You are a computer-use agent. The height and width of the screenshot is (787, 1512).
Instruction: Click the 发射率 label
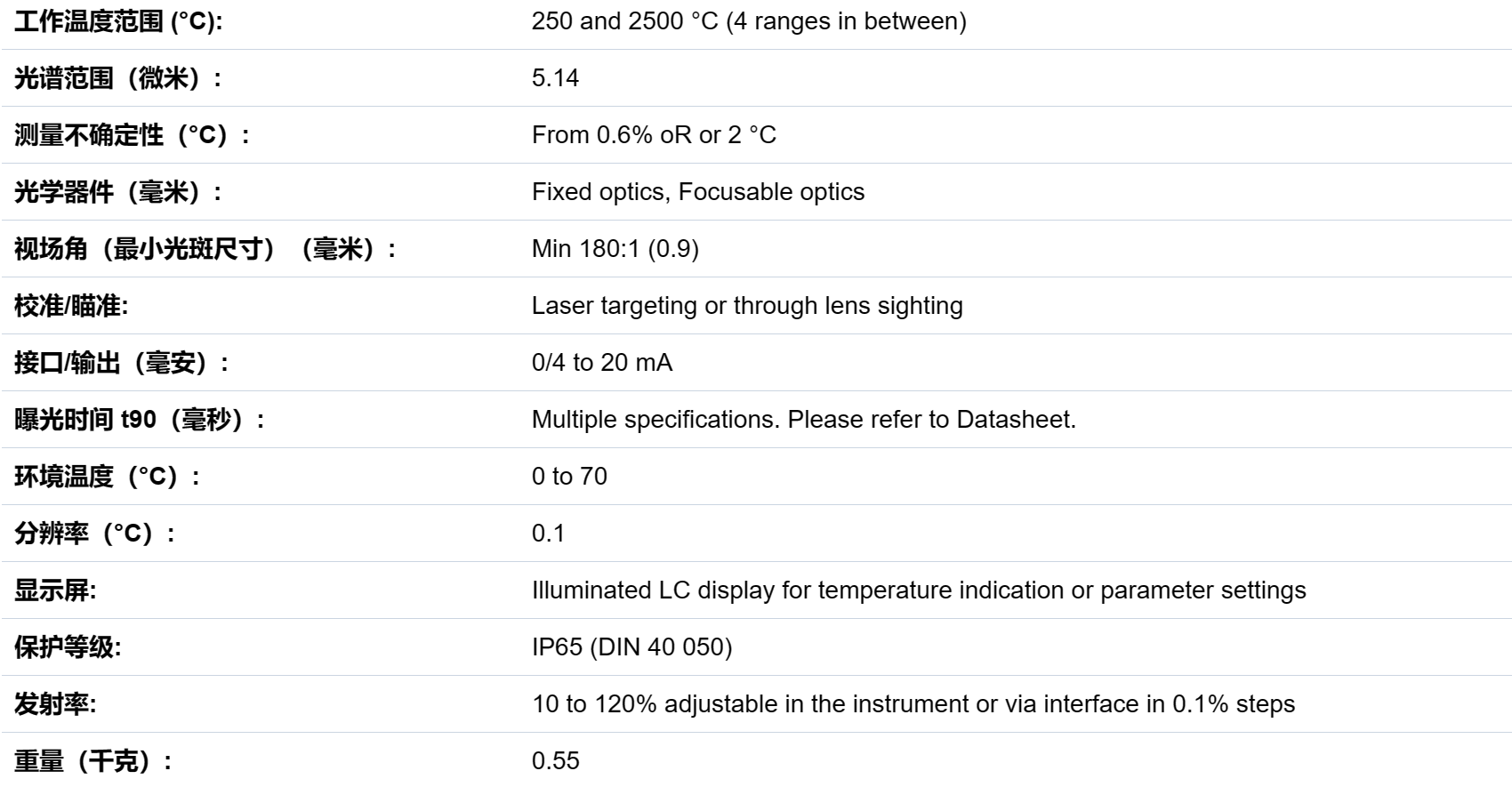point(55,704)
